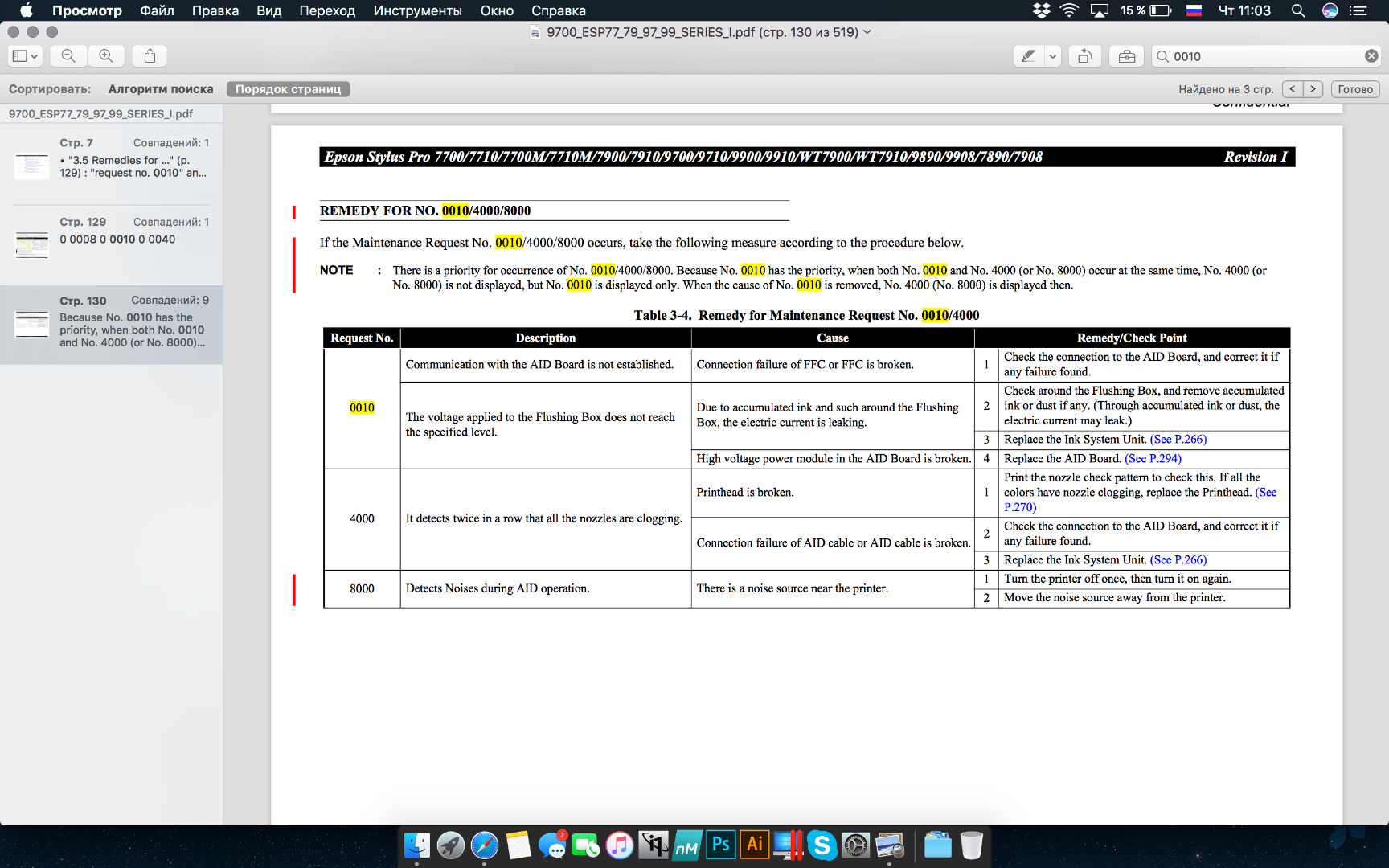Click the 8000 request number cell
Viewport: 1389px width, 868px height.
pyautogui.click(x=362, y=588)
